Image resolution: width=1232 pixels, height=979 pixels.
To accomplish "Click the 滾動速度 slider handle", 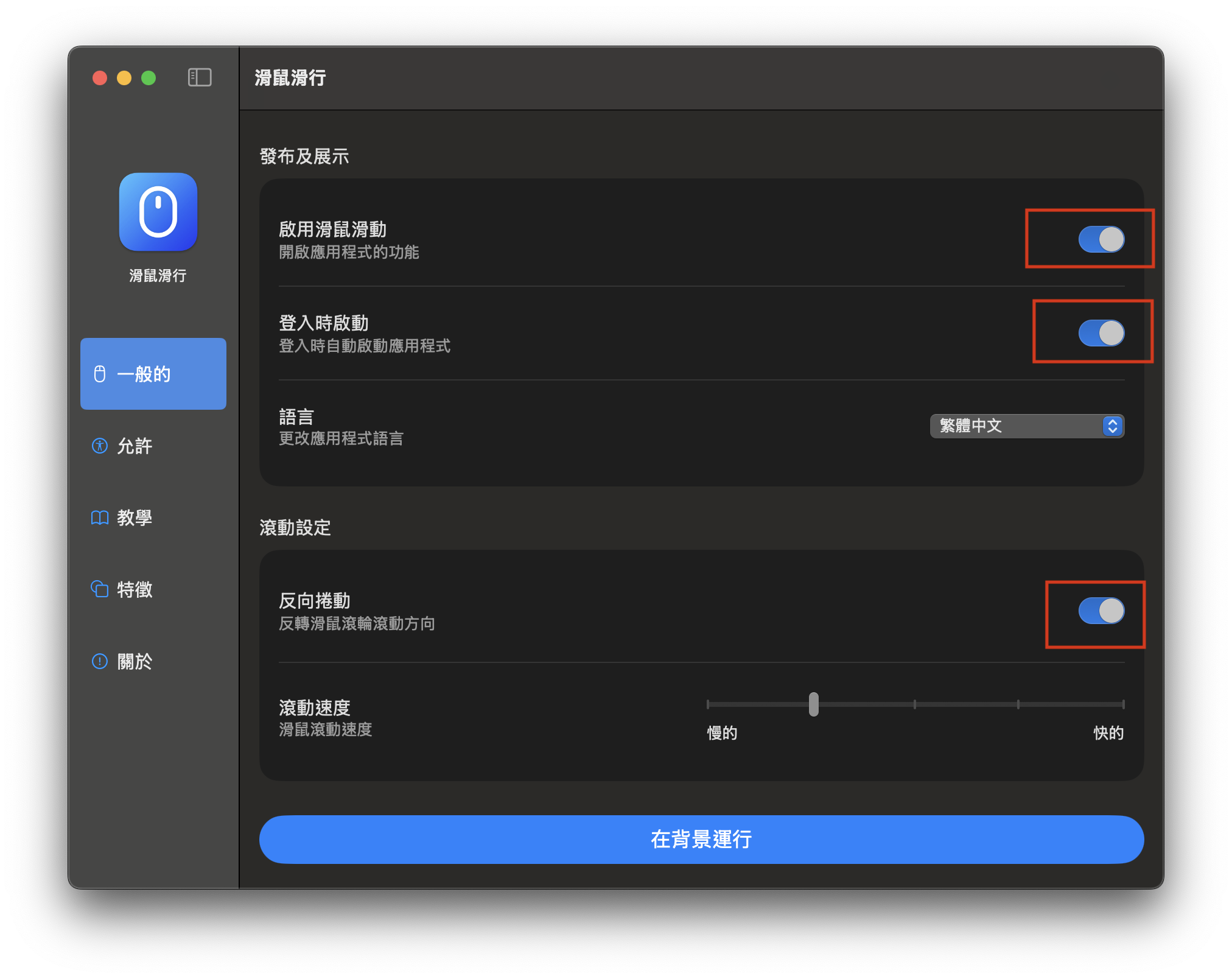I will click(814, 704).
